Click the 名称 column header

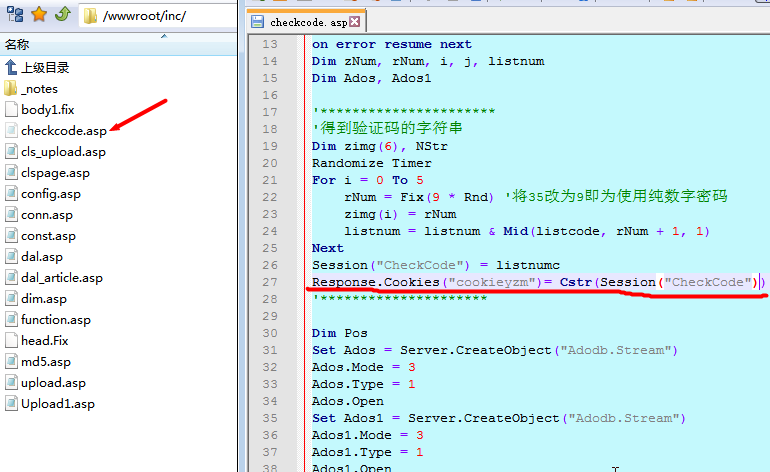pyautogui.click(x=17, y=45)
